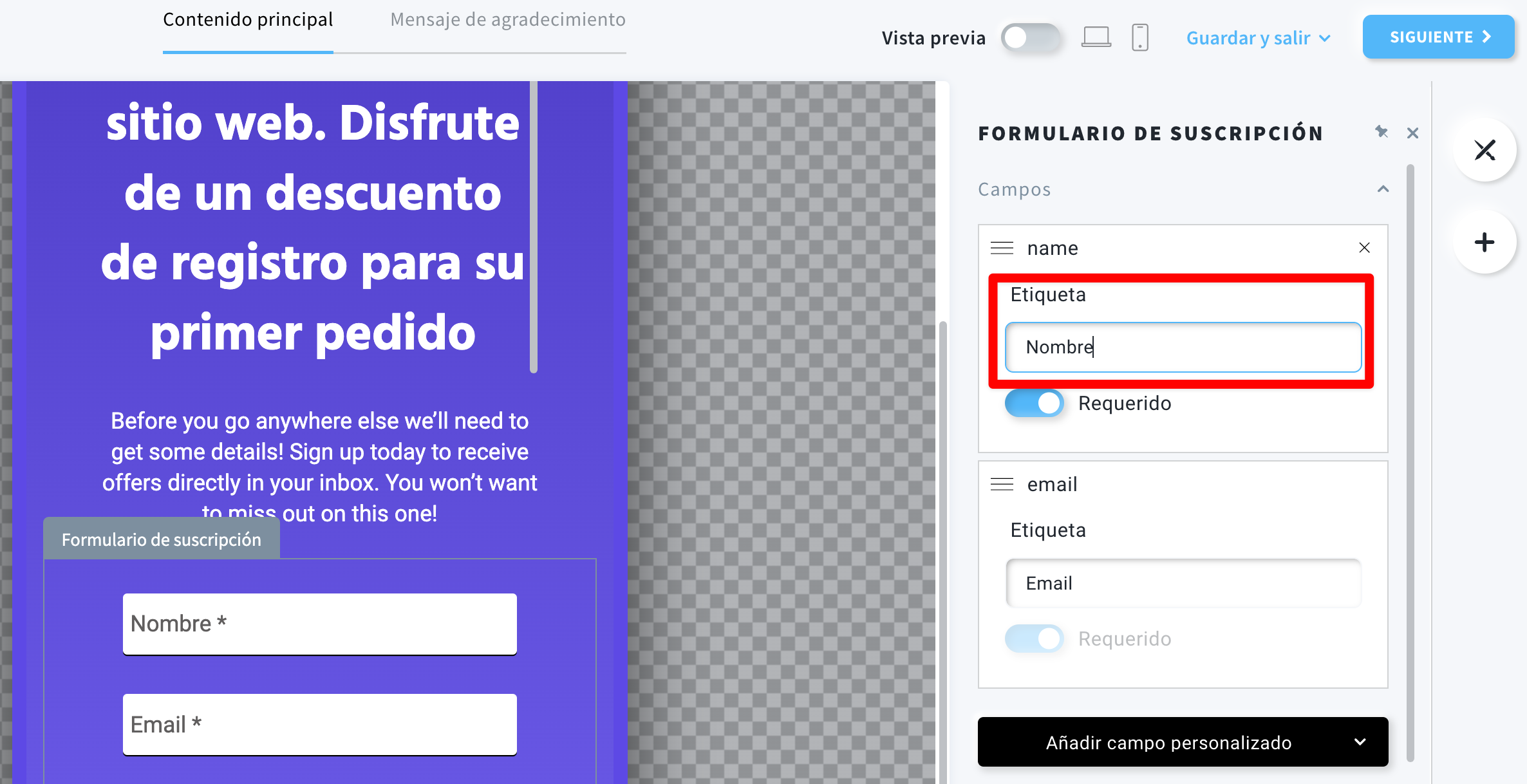The height and width of the screenshot is (784, 1527).
Task: Select the Formulario de suscripción block label
Action: pyautogui.click(x=162, y=539)
